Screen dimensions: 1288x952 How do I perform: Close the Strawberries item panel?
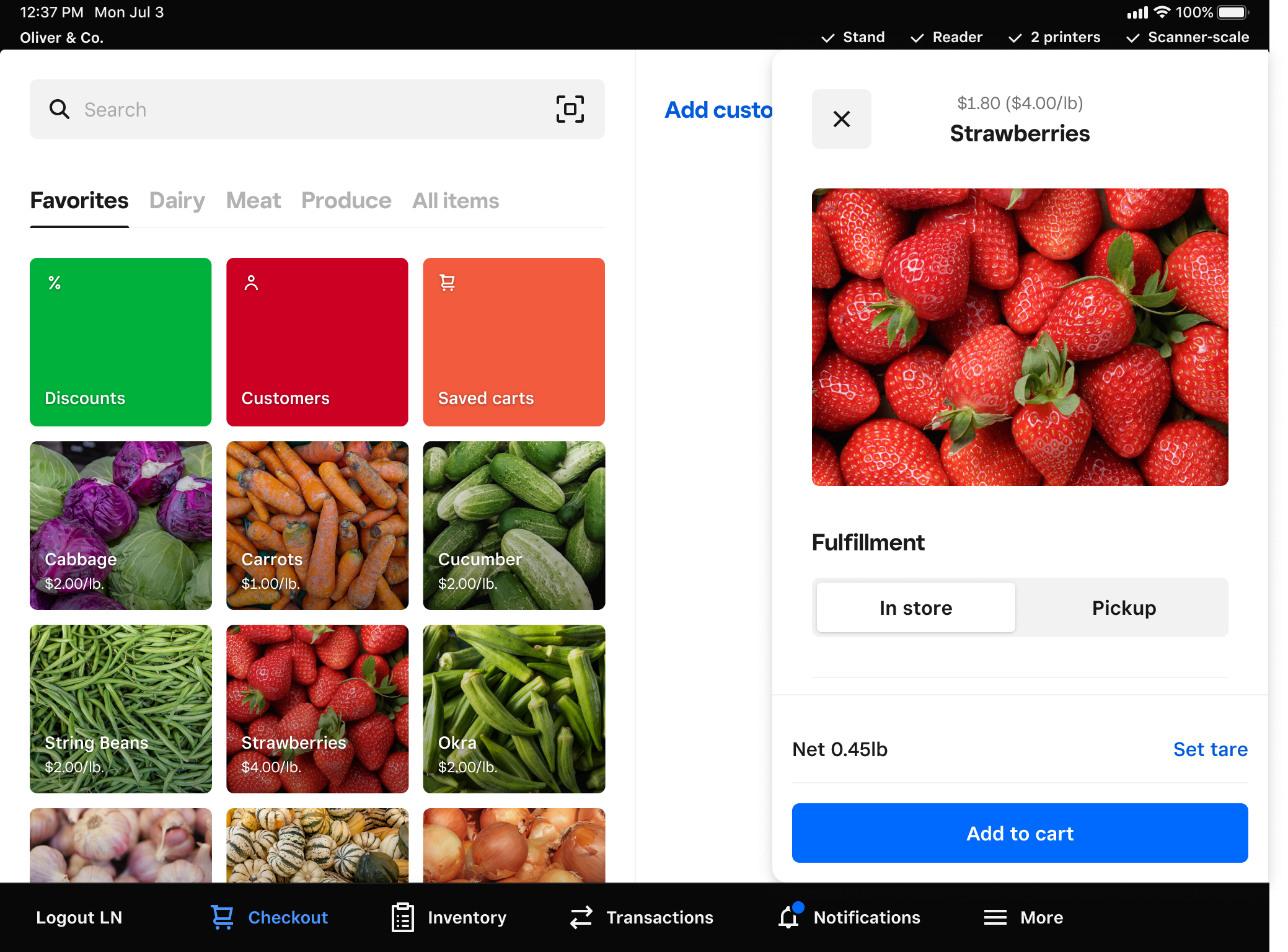click(841, 119)
